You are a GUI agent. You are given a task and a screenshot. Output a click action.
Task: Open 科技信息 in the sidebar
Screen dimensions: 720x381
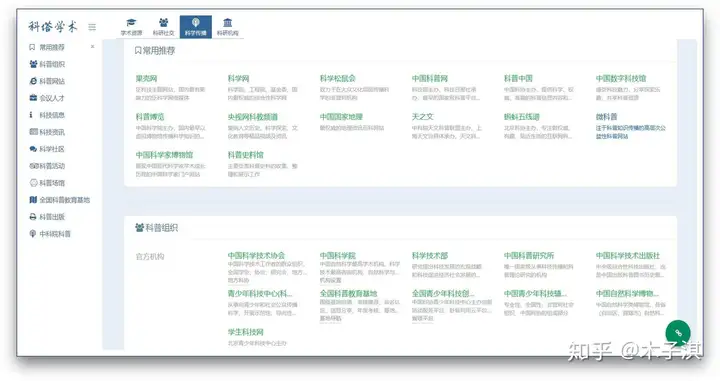47,115
